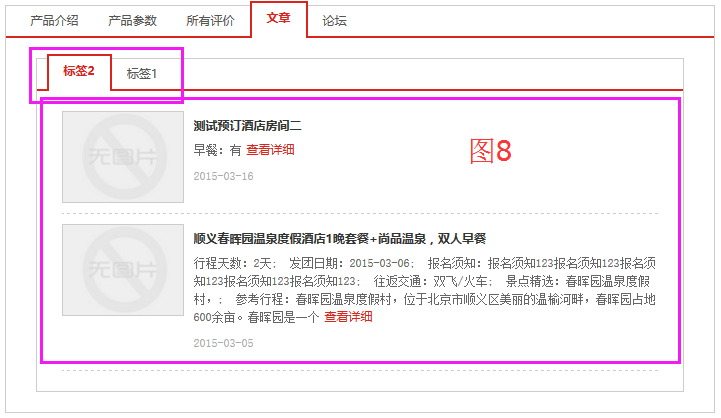Go to the 所有评价 tab

pyautogui.click(x=211, y=20)
